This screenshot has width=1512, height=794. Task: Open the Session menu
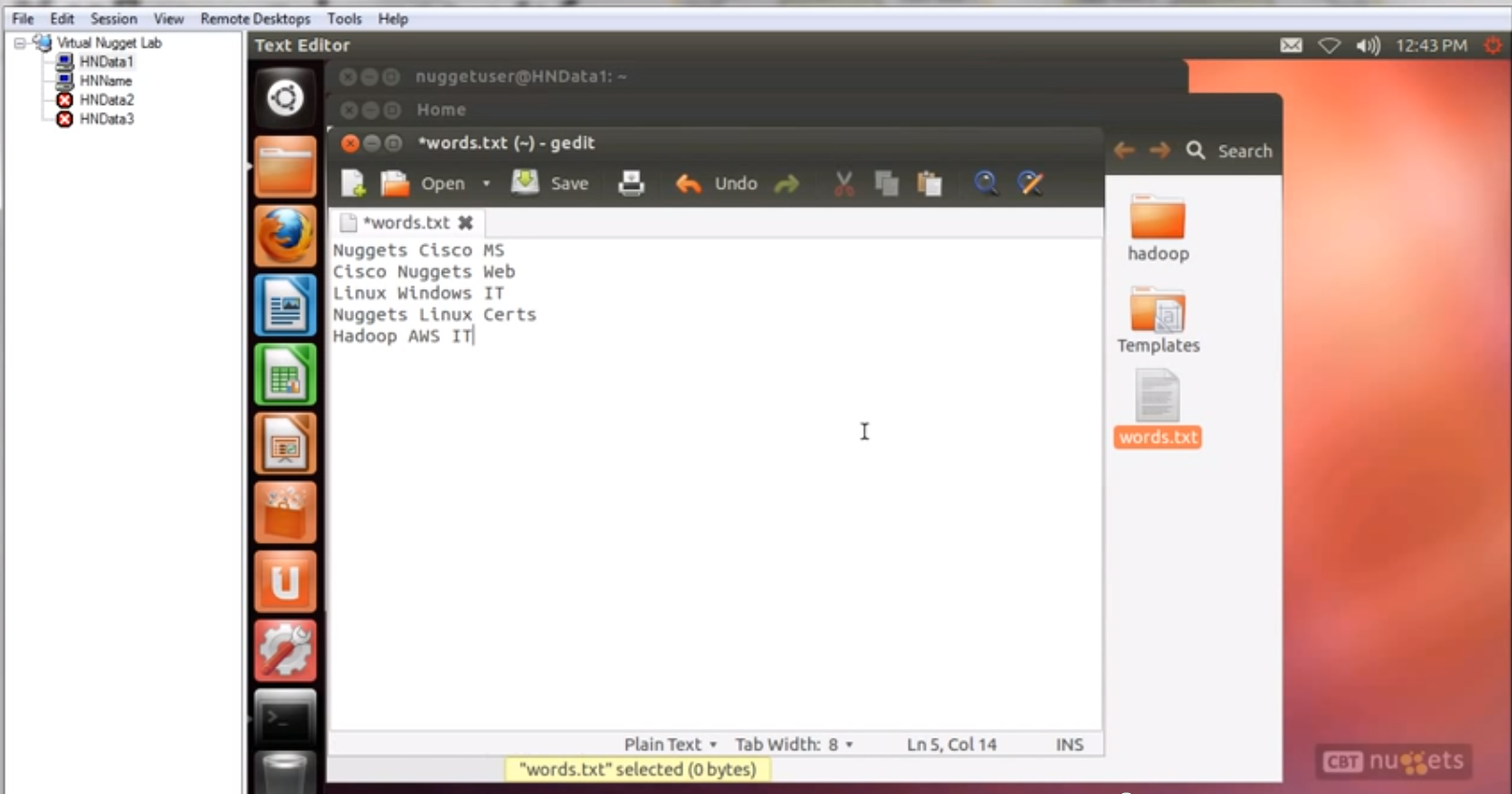(x=114, y=18)
